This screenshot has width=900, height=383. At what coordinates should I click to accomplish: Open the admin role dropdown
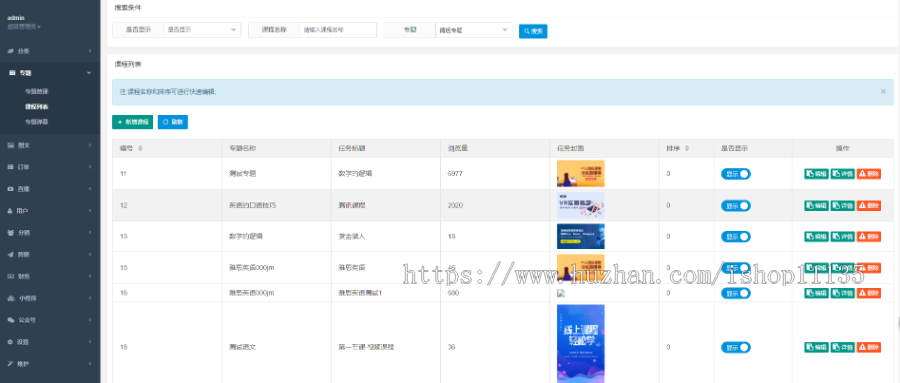(x=24, y=26)
